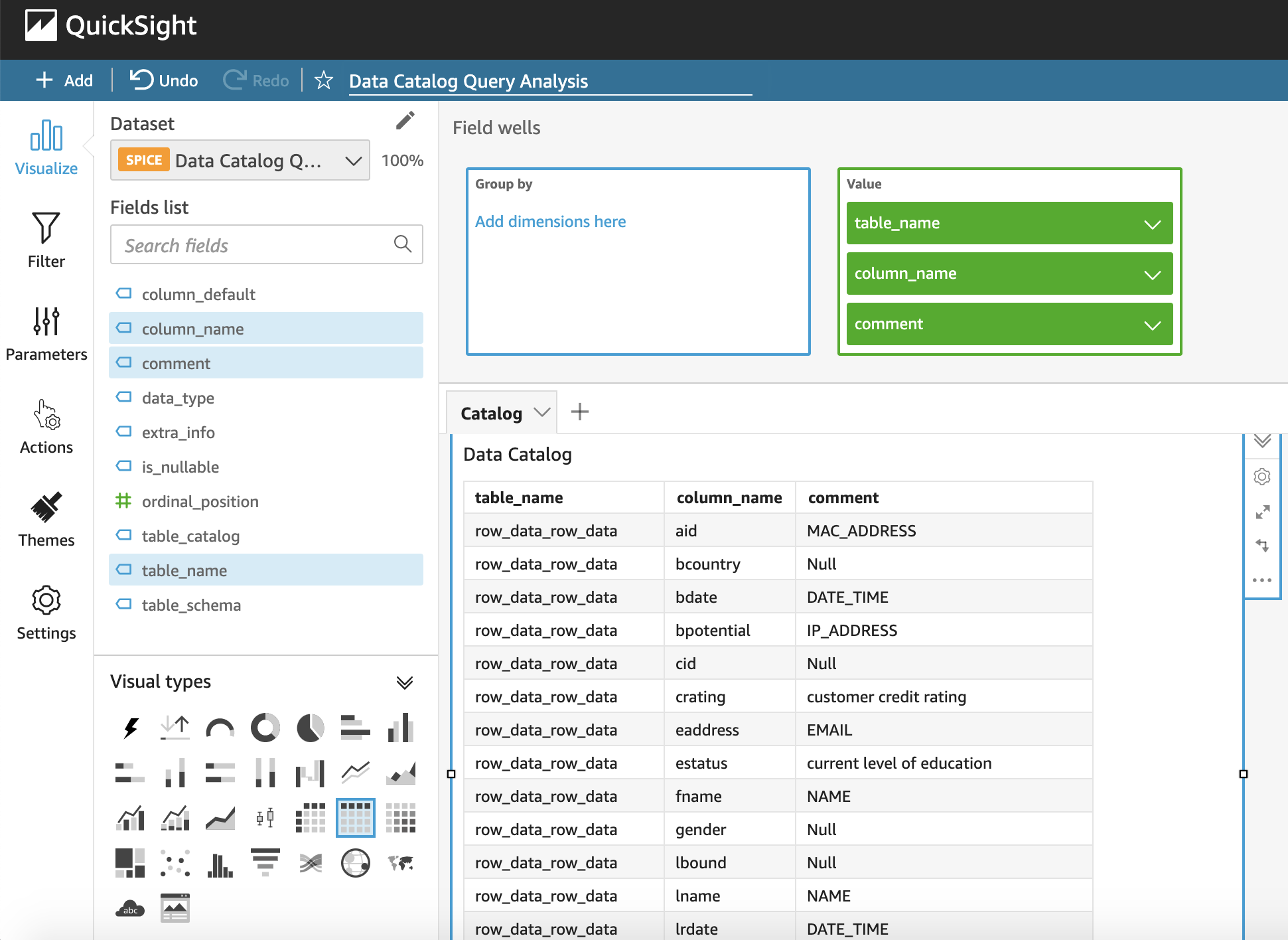This screenshot has height=940, width=1288.
Task: Favorite the analysis with the star icon
Action: click(x=324, y=80)
